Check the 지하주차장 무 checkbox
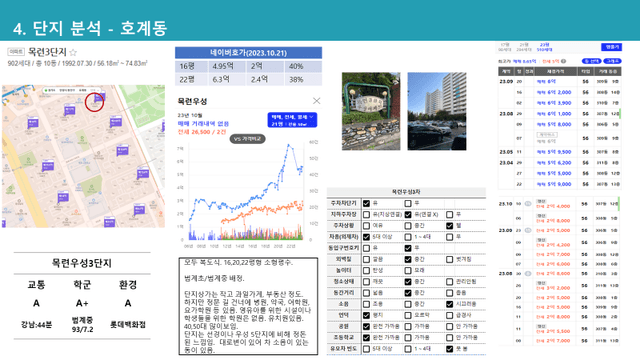Image resolution: width=640 pixels, height=360 pixels. point(449,214)
